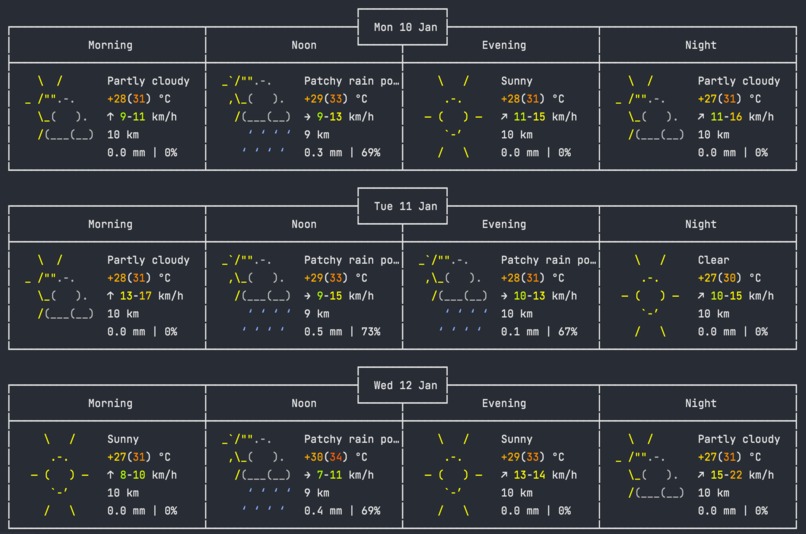Click the rain cloud icon for Mon 10 Jan Noon
The width and height of the screenshot is (806, 534).
tap(257, 117)
